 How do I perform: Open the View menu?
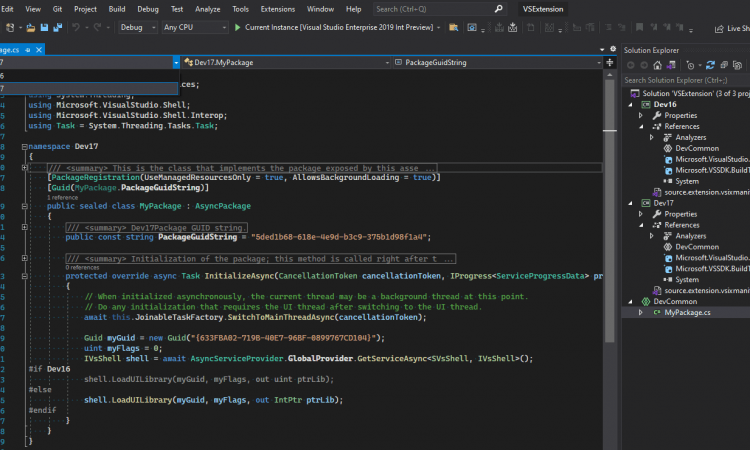tap(33, 9)
